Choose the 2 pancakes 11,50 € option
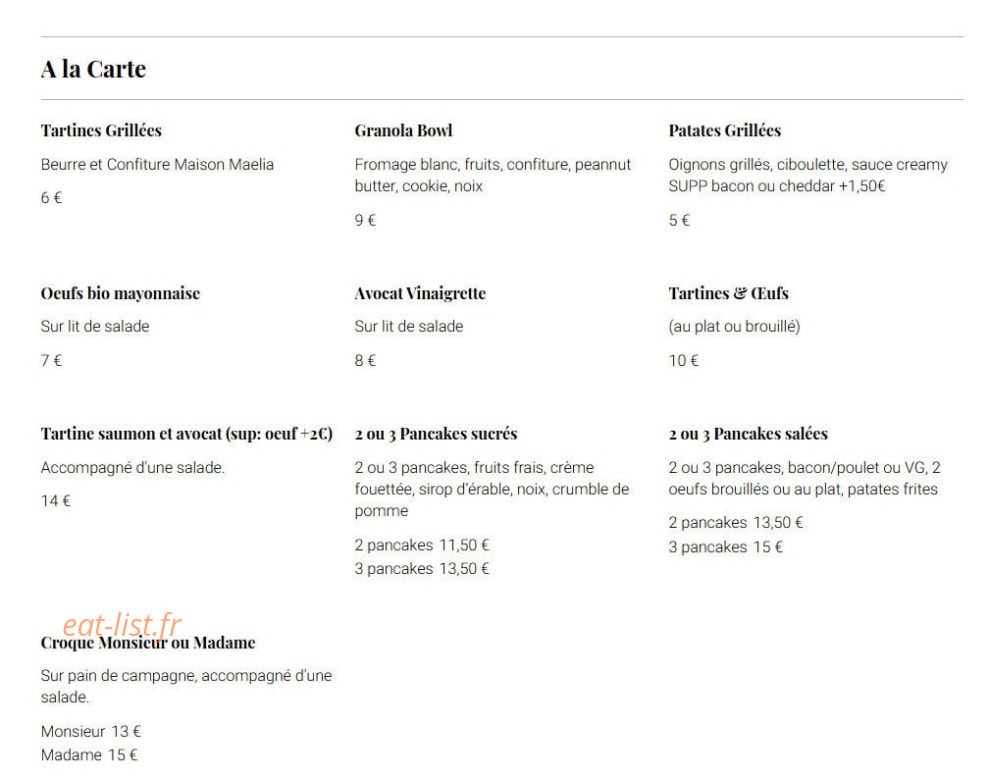 (422, 545)
